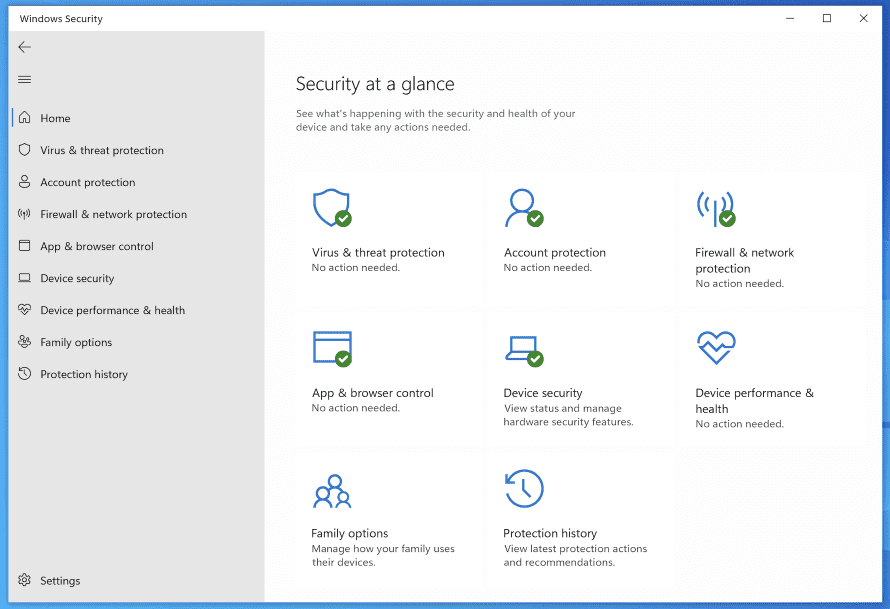
Task: Click the large Firewall antenna tile icon
Action: click(x=716, y=209)
